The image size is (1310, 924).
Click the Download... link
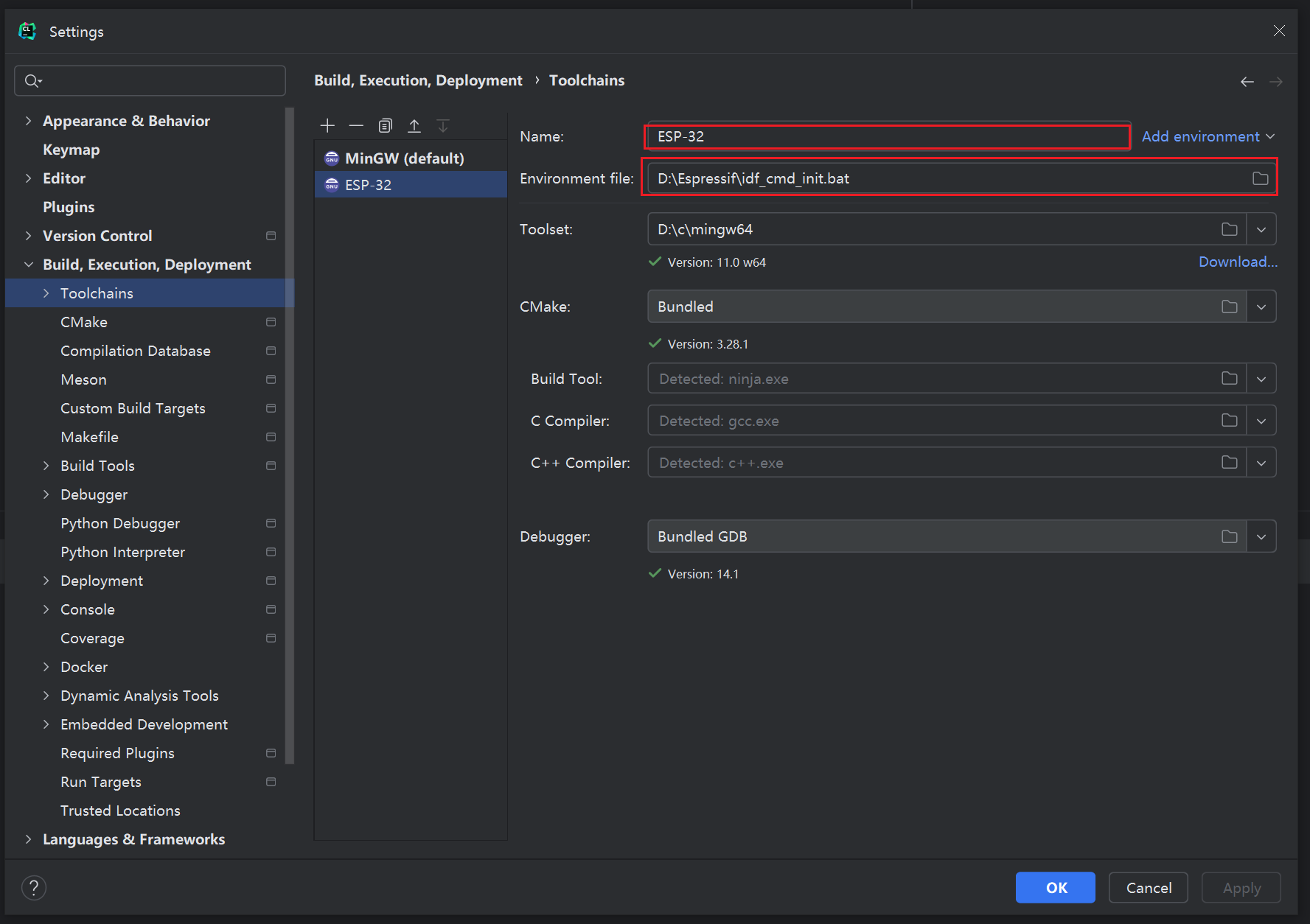1237,262
